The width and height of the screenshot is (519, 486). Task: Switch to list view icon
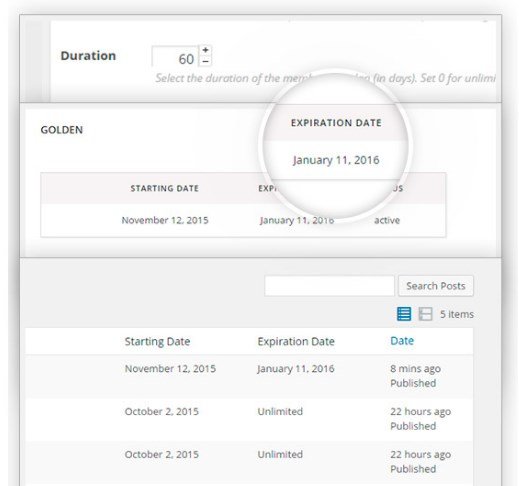click(404, 314)
